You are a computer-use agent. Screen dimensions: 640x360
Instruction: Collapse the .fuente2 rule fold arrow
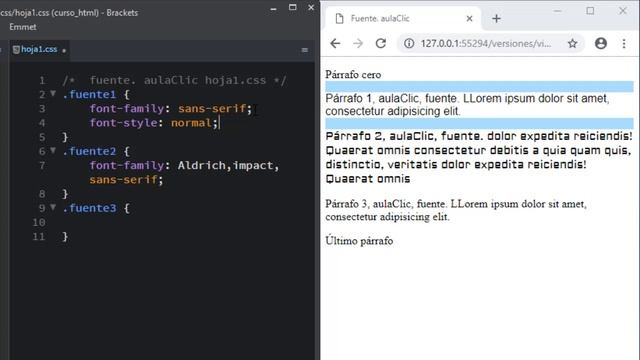[x=53, y=151]
